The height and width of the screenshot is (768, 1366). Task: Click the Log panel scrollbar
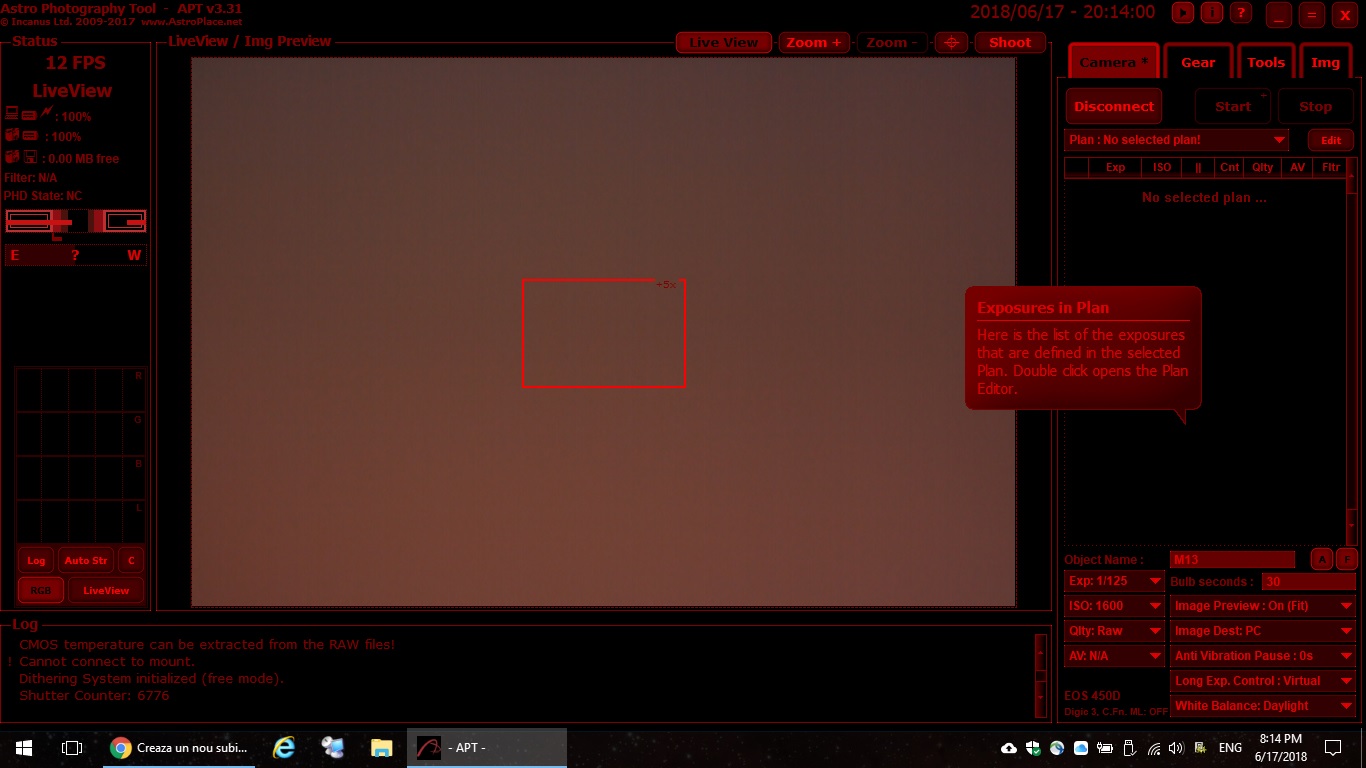click(x=1041, y=674)
